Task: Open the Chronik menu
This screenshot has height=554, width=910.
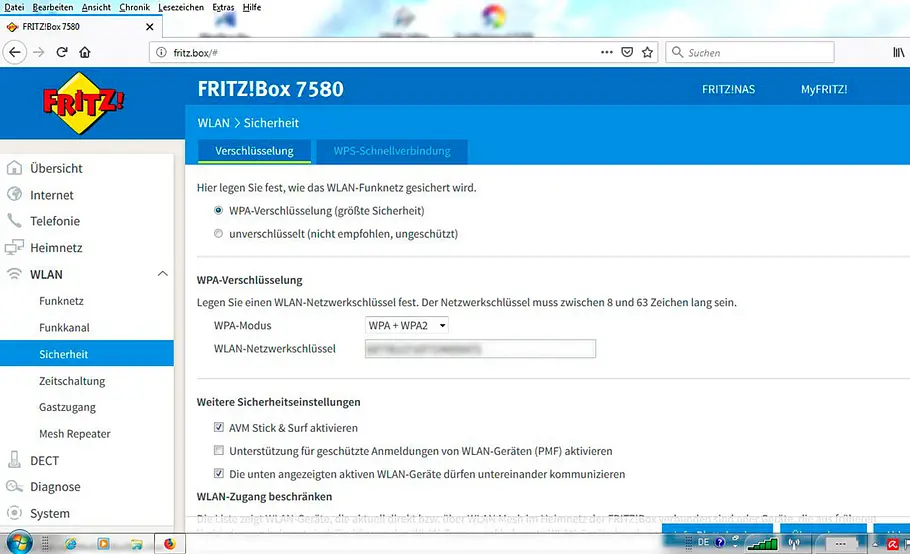Action: coord(135,8)
